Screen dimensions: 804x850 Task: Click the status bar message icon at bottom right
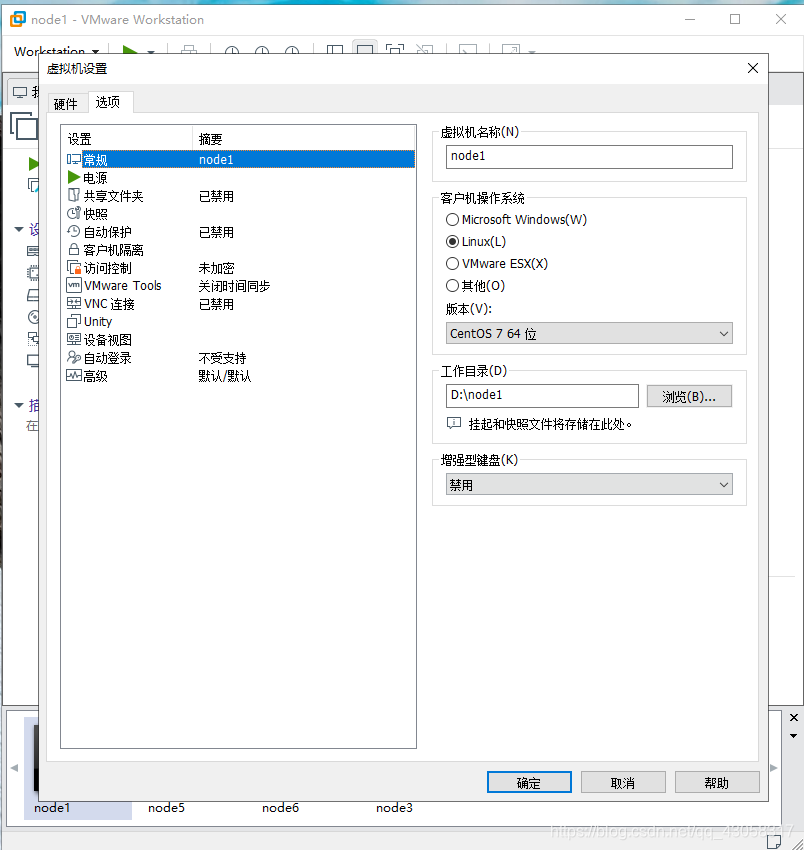pos(774,842)
